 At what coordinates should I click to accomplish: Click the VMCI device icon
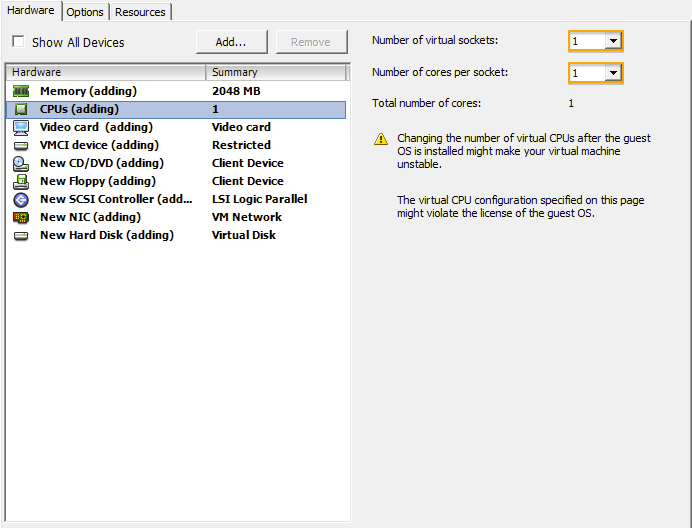pos(21,145)
